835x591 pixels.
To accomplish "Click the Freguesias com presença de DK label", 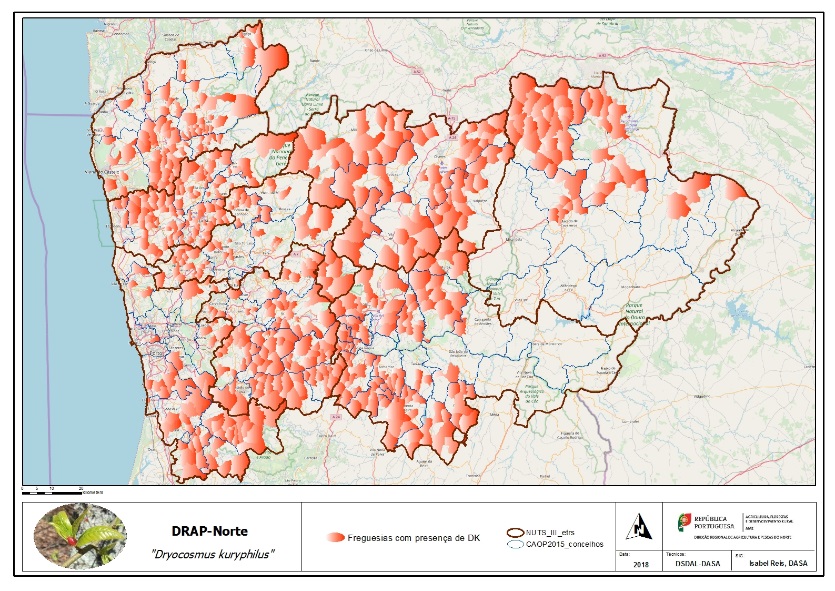I will point(414,538).
